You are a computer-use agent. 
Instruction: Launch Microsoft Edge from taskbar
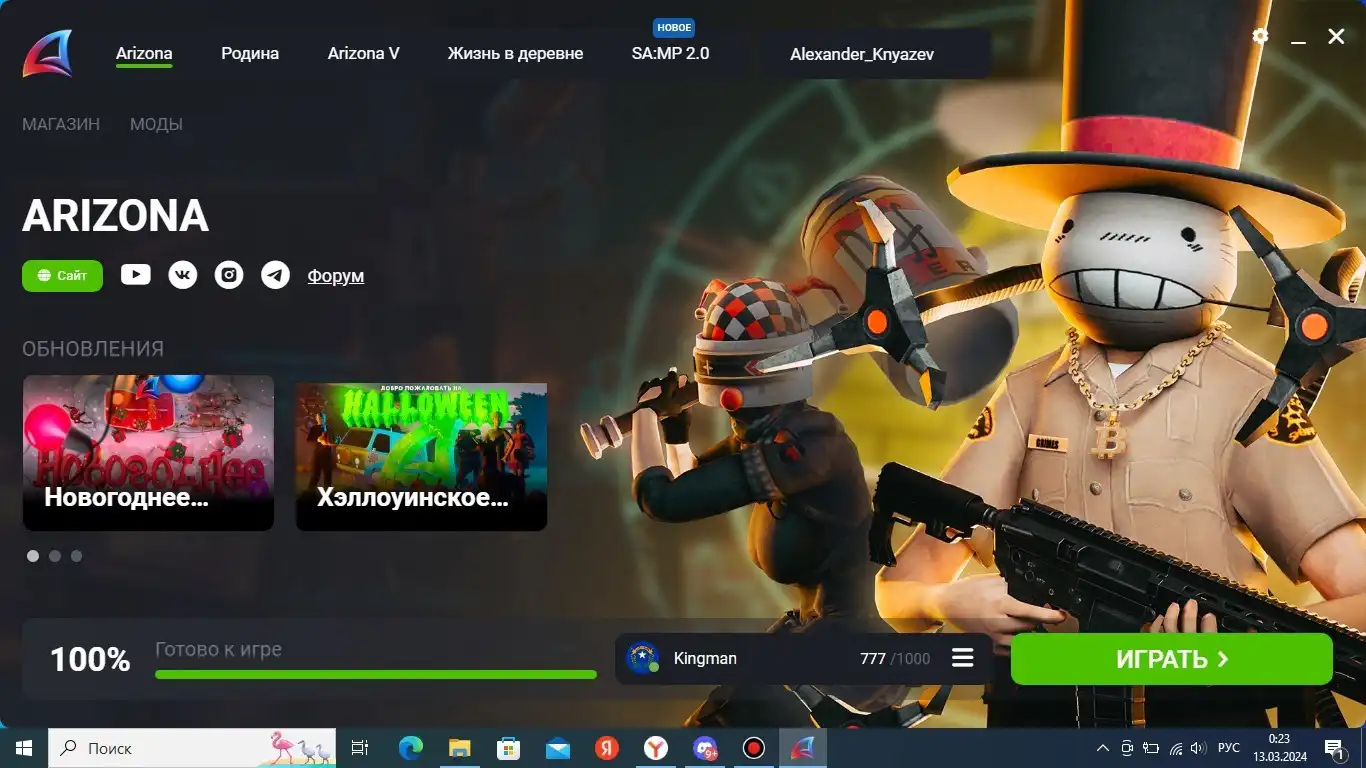point(410,748)
